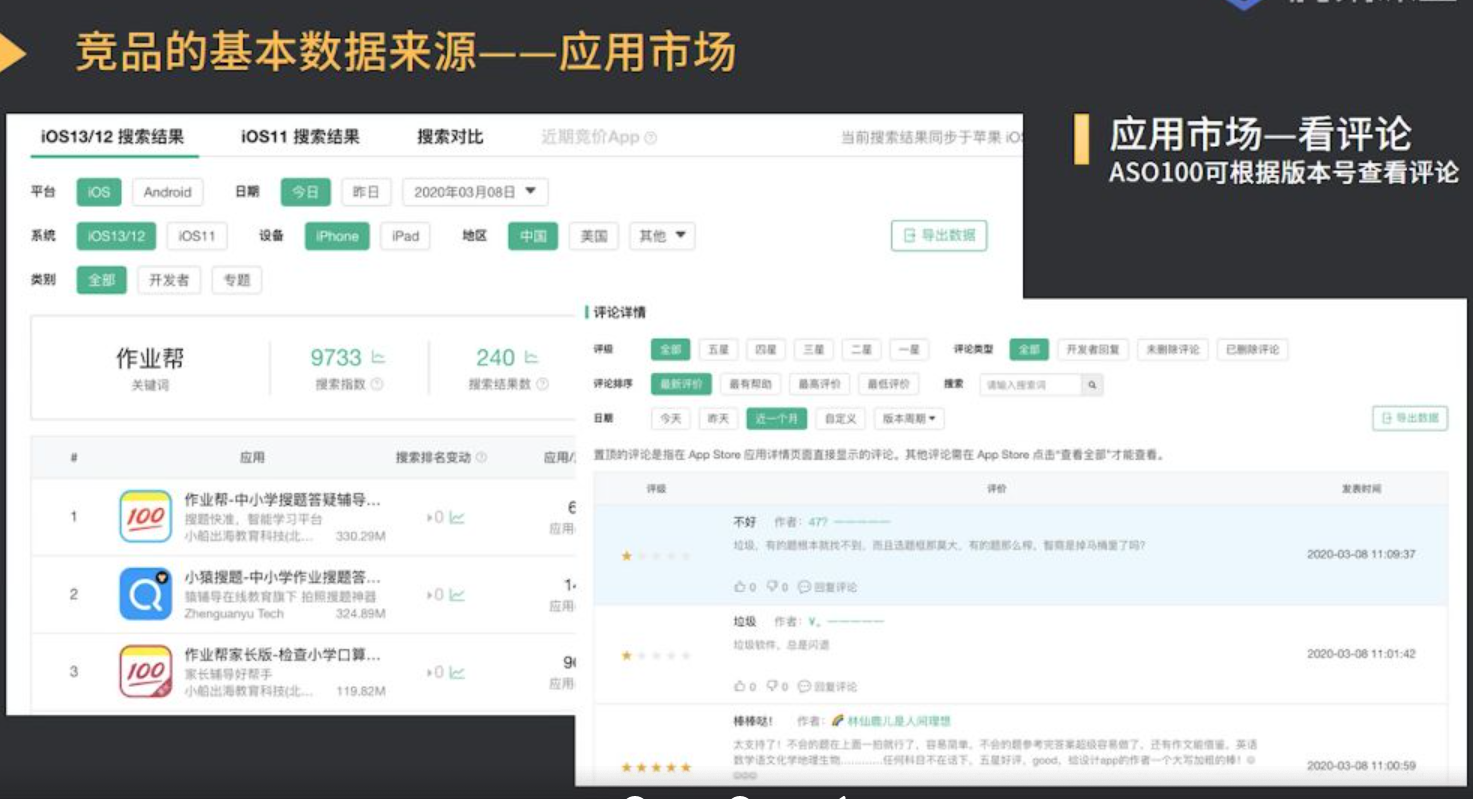The width and height of the screenshot is (1473, 799).
Task: Click help icon beside 搜索结果数
Action: coord(542,384)
